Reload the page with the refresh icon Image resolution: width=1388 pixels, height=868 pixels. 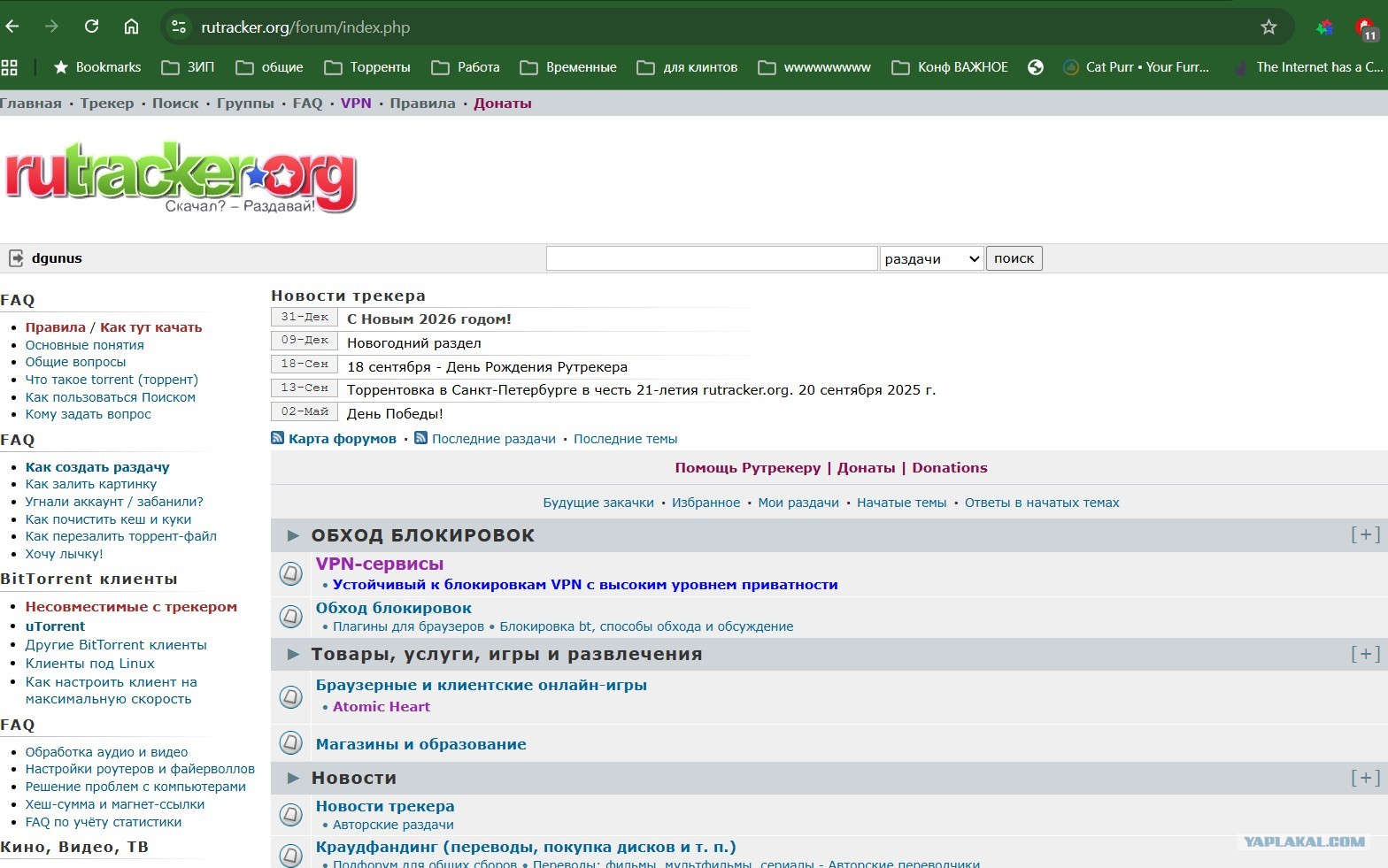[x=91, y=27]
